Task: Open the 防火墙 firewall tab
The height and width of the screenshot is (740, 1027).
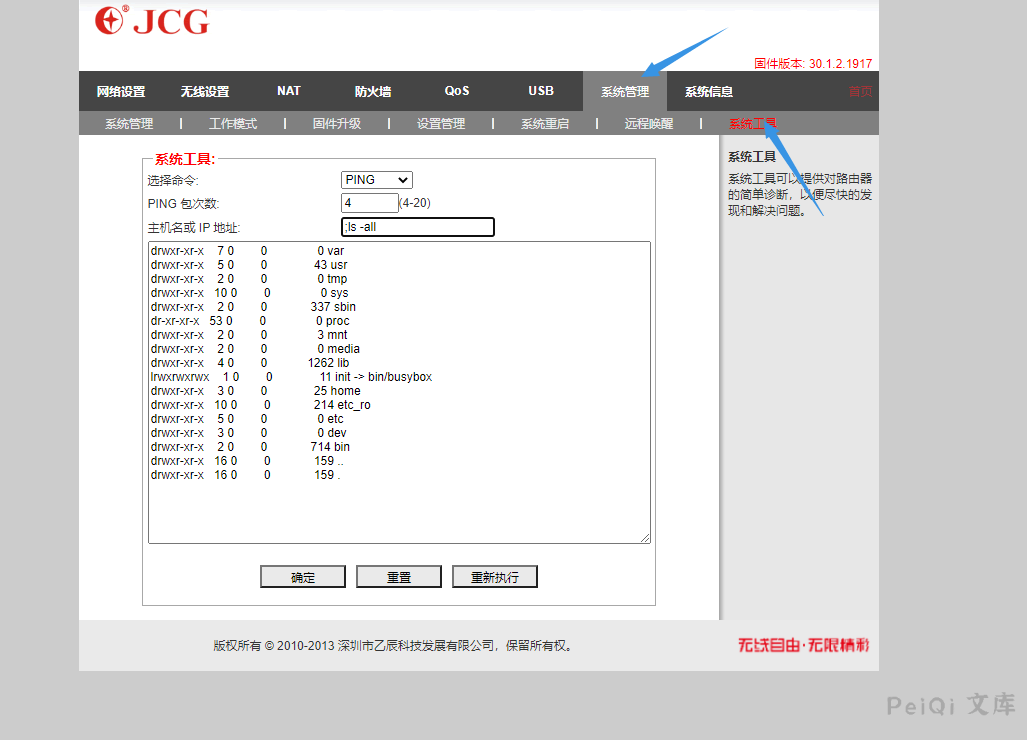Action: point(373,92)
